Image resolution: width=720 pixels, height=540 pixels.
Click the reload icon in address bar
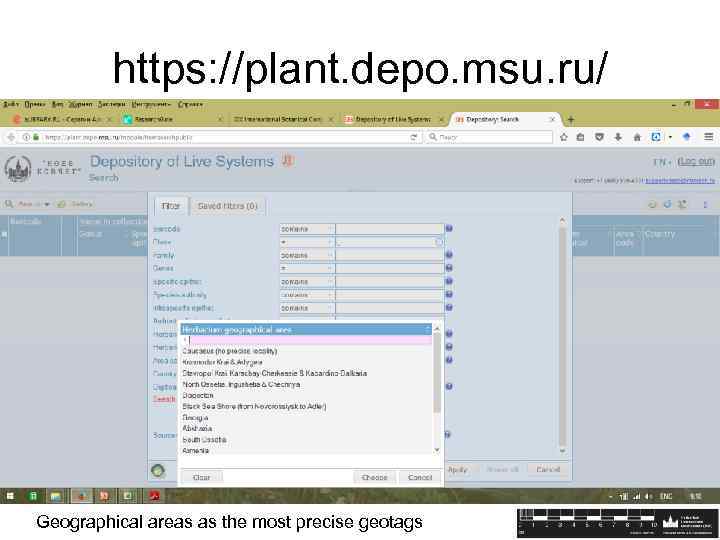(414, 137)
